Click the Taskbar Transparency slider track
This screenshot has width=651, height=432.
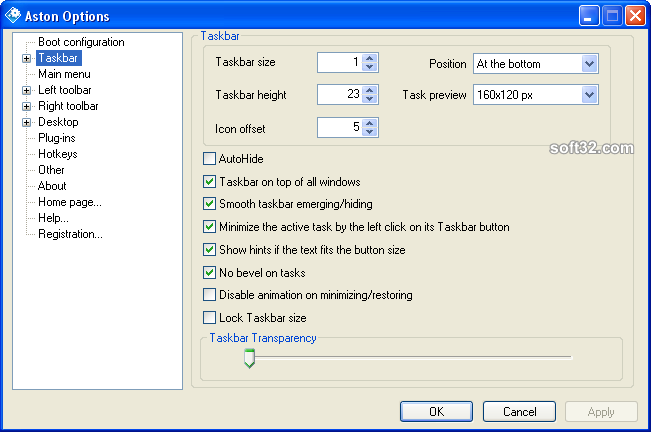tap(408, 357)
